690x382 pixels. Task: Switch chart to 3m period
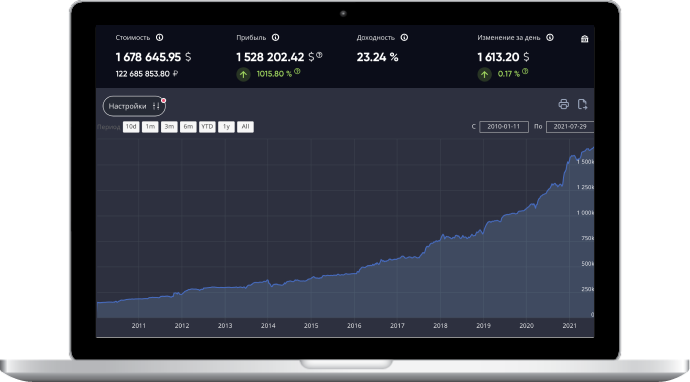point(169,127)
